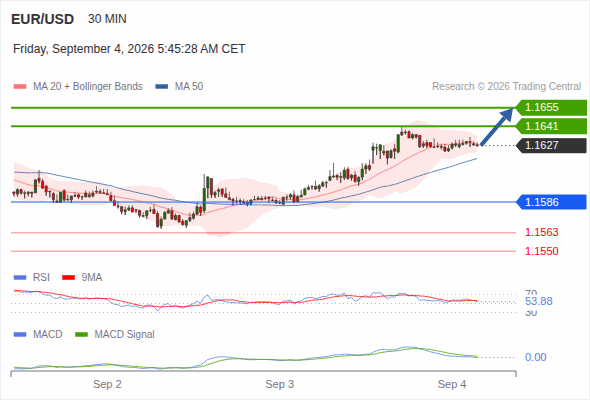This screenshot has height=400, width=590.
Task: Click the Sep 2 date axis label
Action: (x=107, y=384)
